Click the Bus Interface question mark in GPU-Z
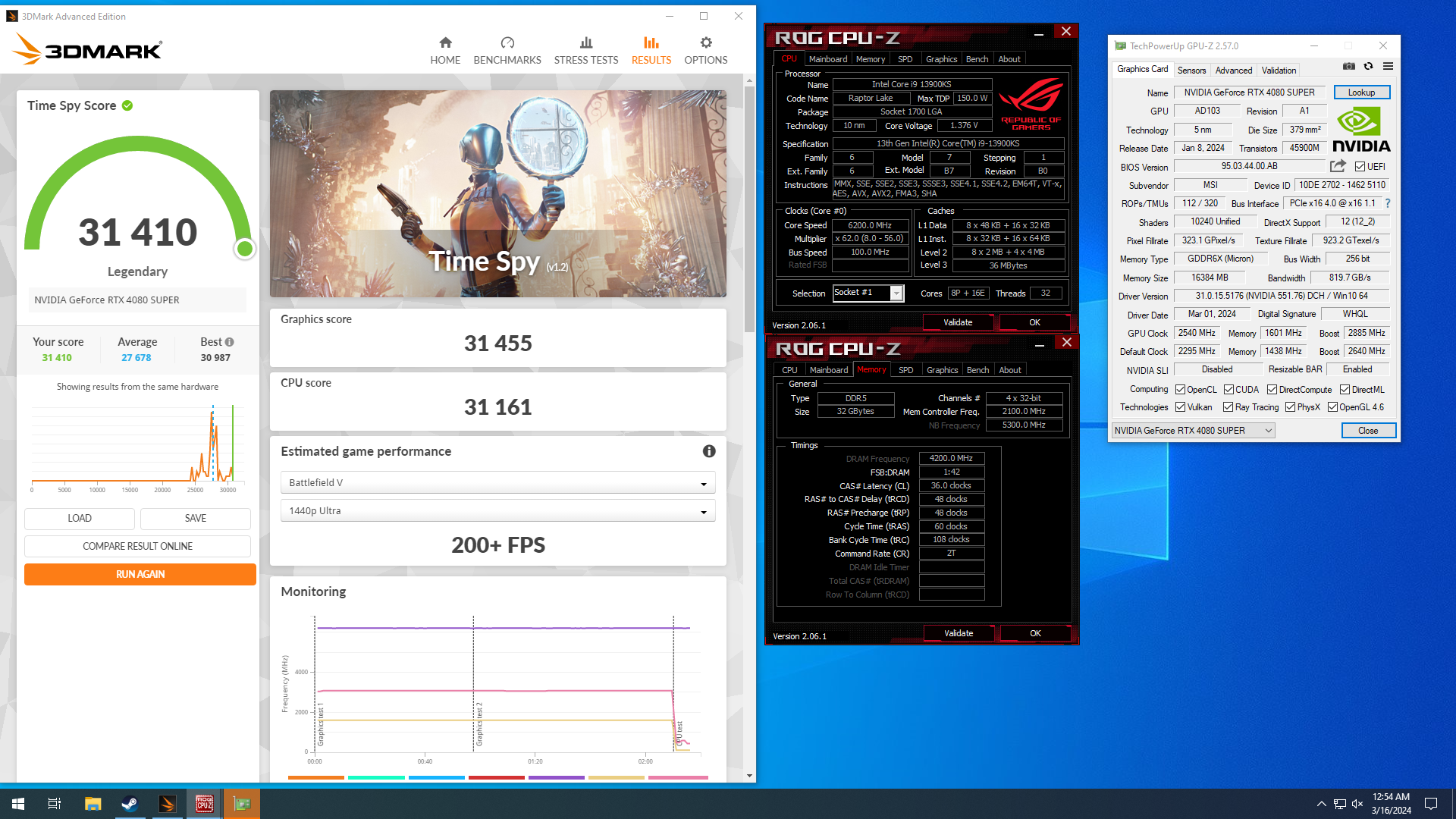The height and width of the screenshot is (819, 1456). point(1388,203)
